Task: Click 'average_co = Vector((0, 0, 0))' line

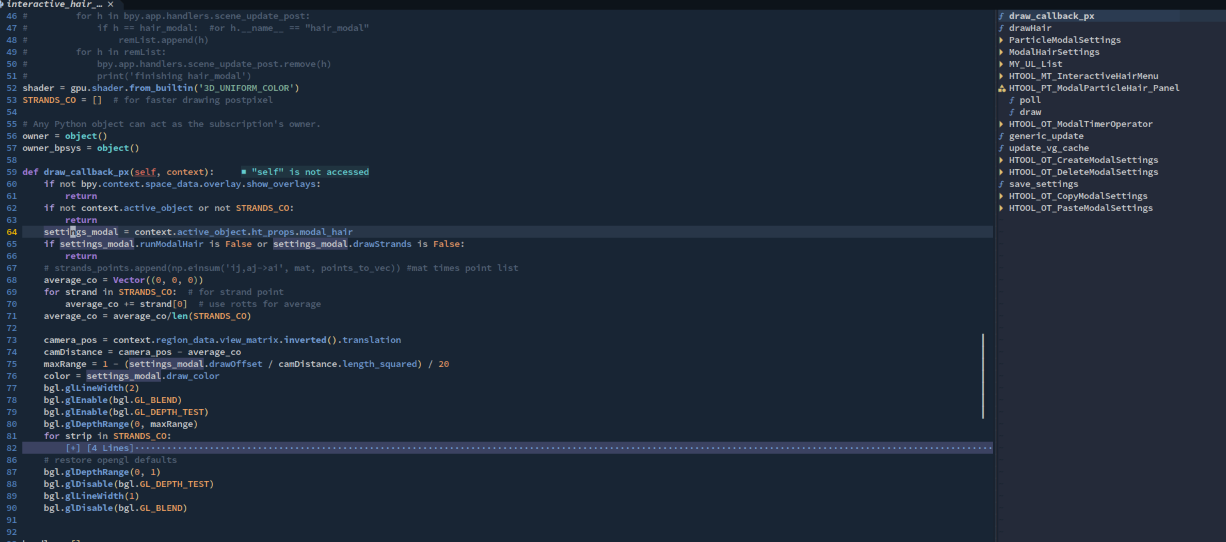Action: coord(125,280)
